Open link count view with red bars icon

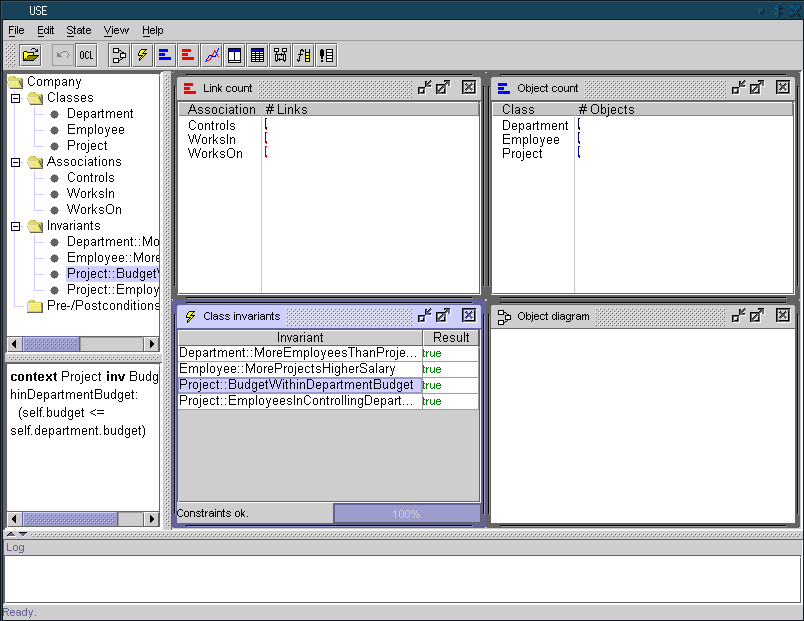tap(188, 55)
